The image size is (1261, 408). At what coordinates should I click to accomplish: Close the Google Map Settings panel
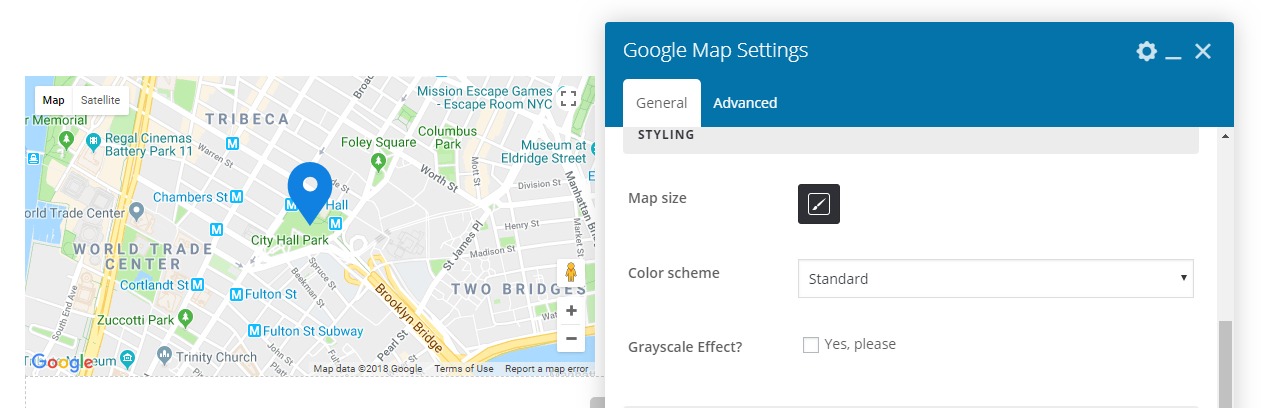[1203, 51]
